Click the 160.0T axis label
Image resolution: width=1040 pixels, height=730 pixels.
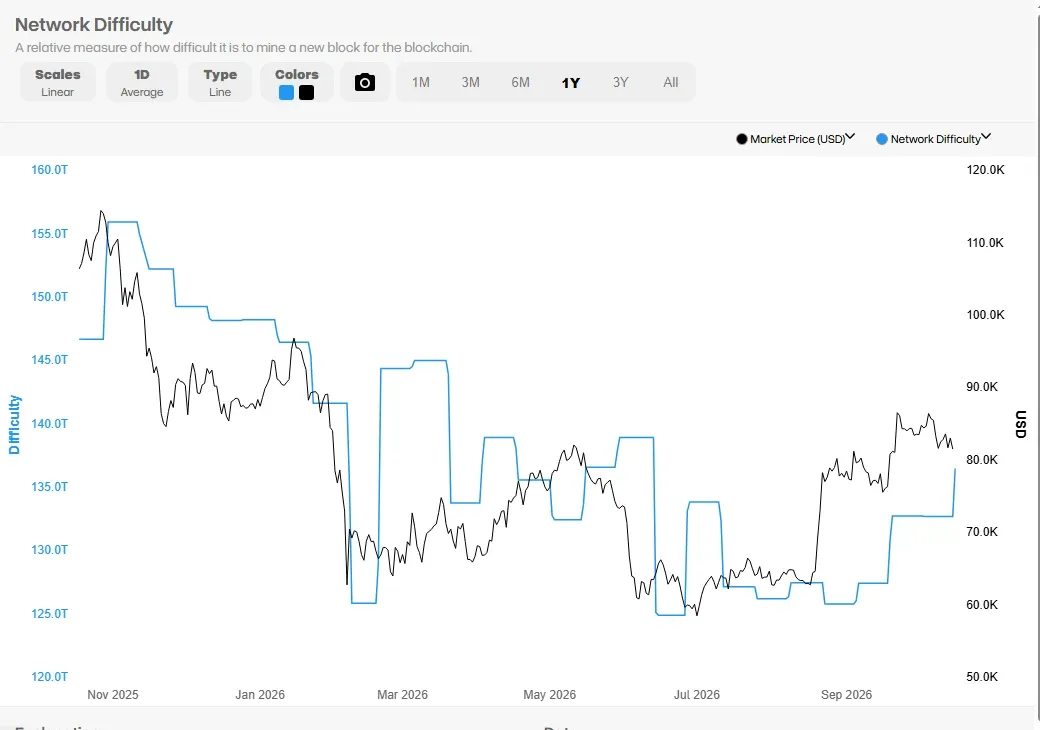(x=49, y=170)
